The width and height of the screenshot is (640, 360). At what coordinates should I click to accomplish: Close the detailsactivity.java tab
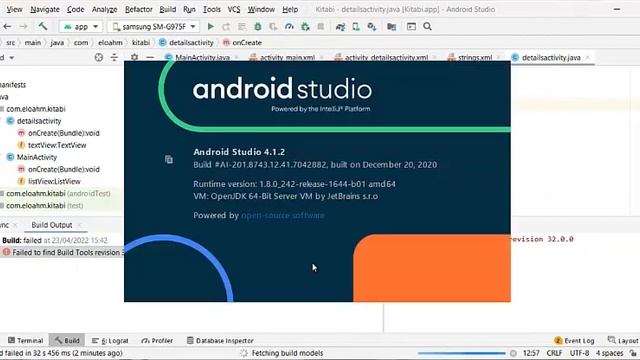point(588,58)
